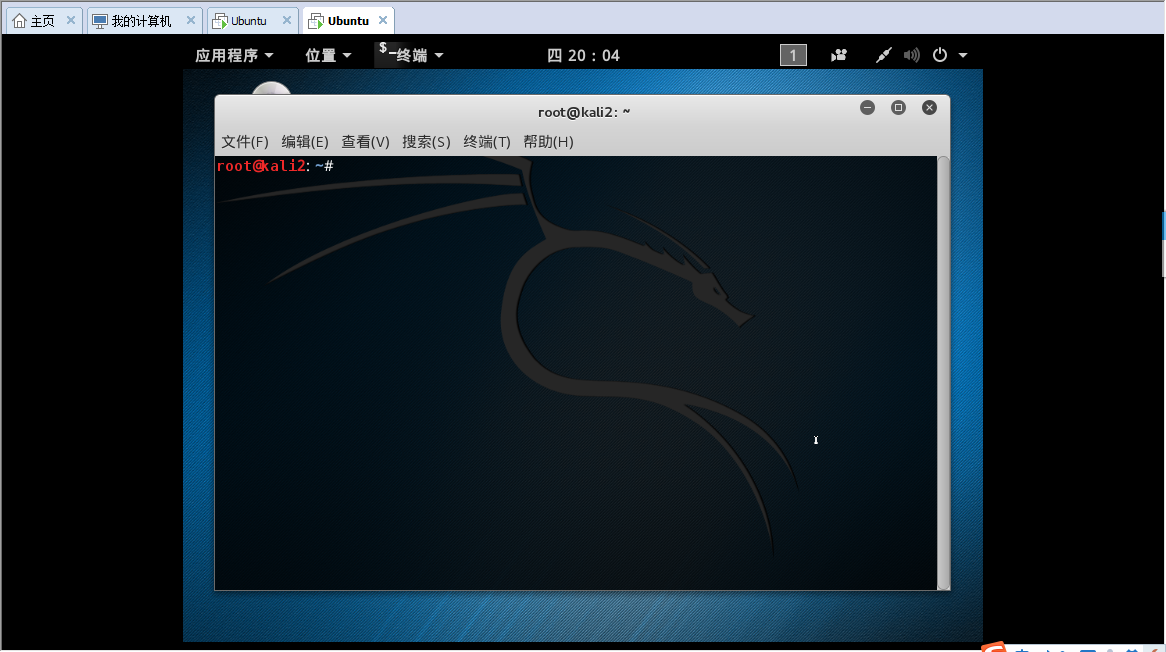Click the terminal prompt line root@kali2
This screenshot has width=1166, height=652.
pos(275,166)
